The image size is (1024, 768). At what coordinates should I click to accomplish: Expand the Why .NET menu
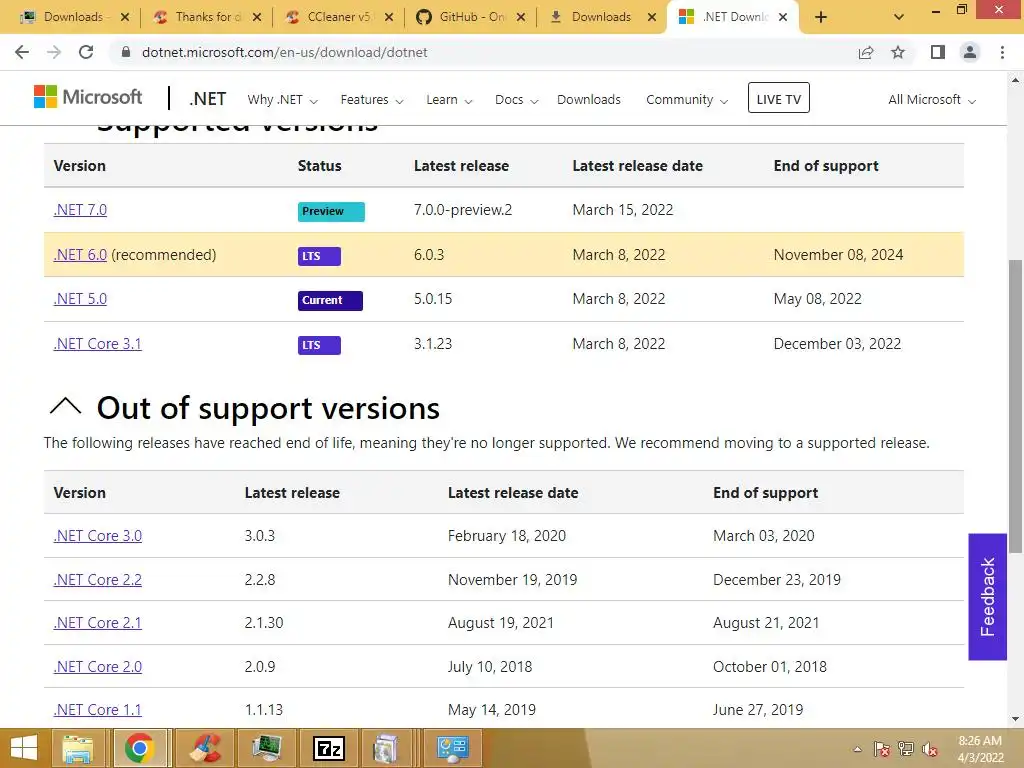pyautogui.click(x=282, y=100)
